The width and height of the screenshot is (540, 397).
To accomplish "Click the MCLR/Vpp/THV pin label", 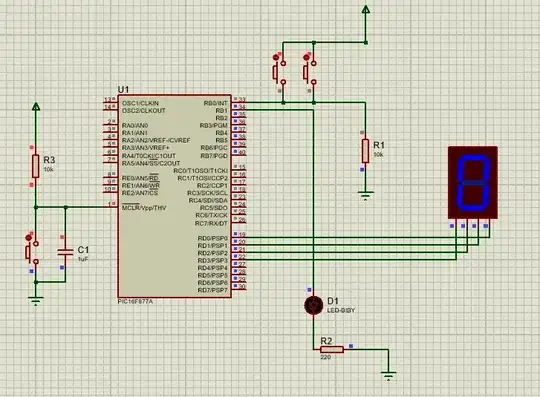I will [x=144, y=208].
